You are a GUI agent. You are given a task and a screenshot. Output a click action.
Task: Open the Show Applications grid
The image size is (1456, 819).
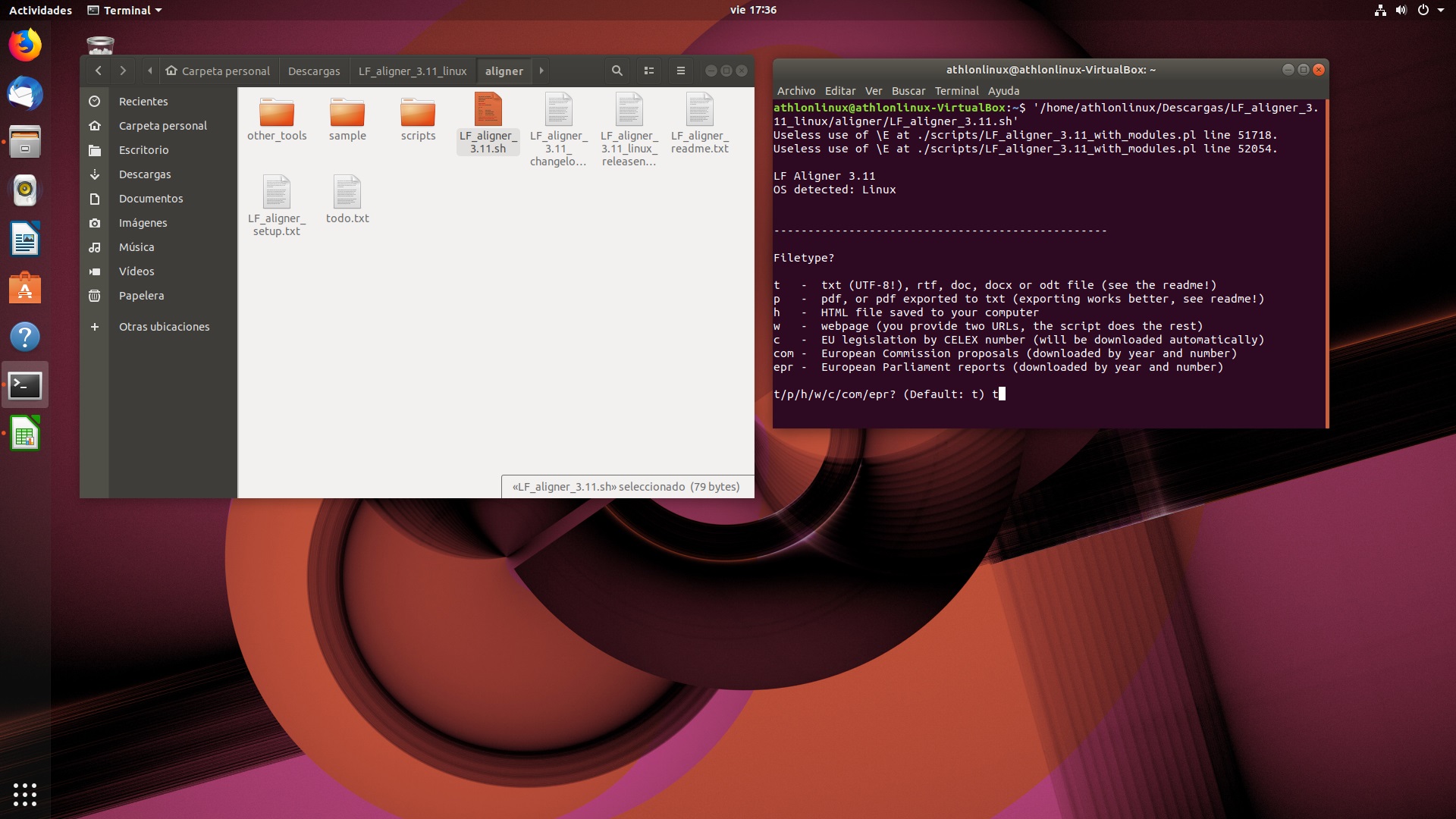(x=25, y=794)
